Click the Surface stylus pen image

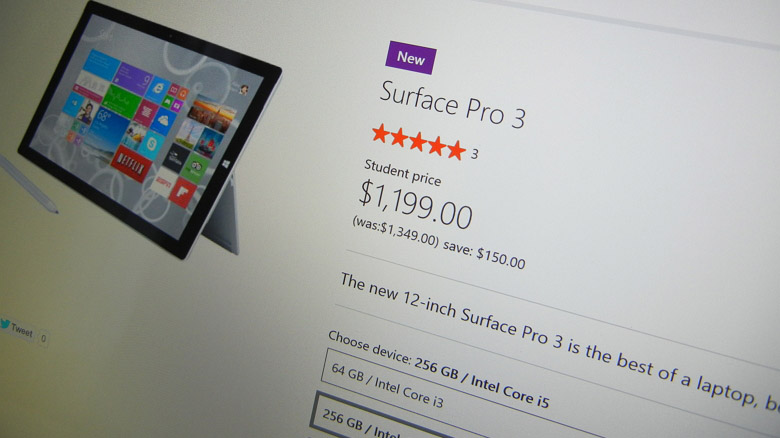pyautogui.click(x=29, y=185)
